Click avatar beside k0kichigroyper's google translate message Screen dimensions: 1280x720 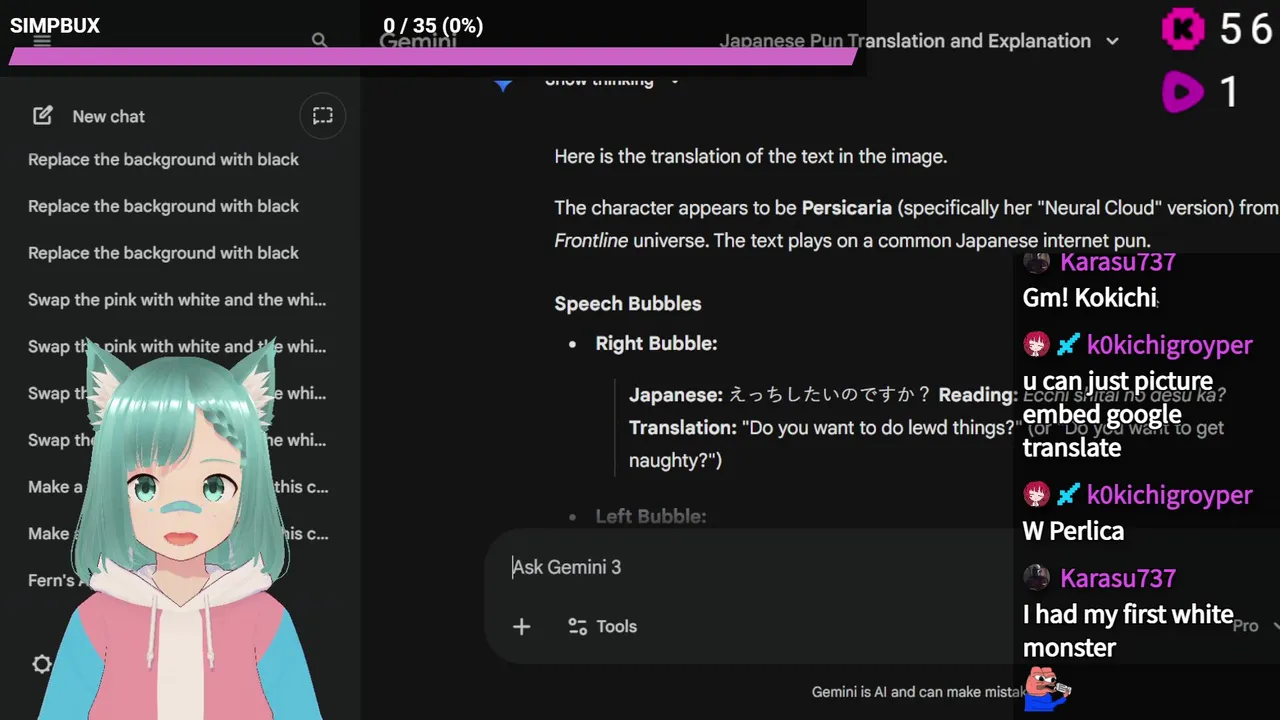tap(1037, 345)
